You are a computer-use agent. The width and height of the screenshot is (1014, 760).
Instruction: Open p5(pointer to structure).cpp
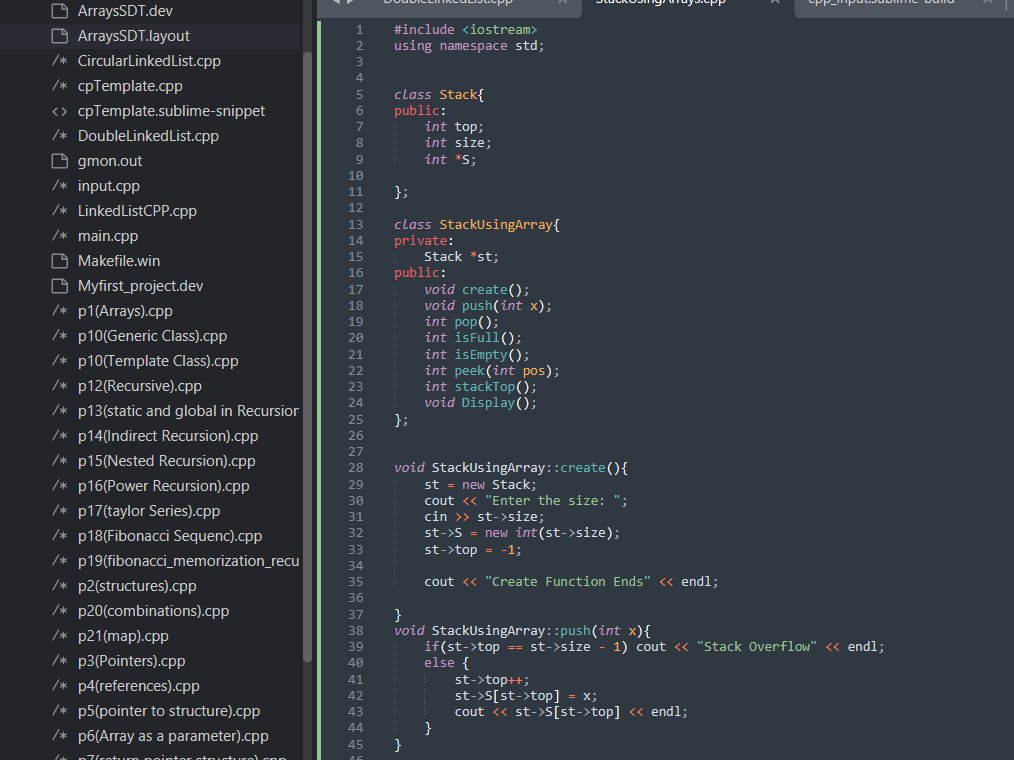(169, 711)
